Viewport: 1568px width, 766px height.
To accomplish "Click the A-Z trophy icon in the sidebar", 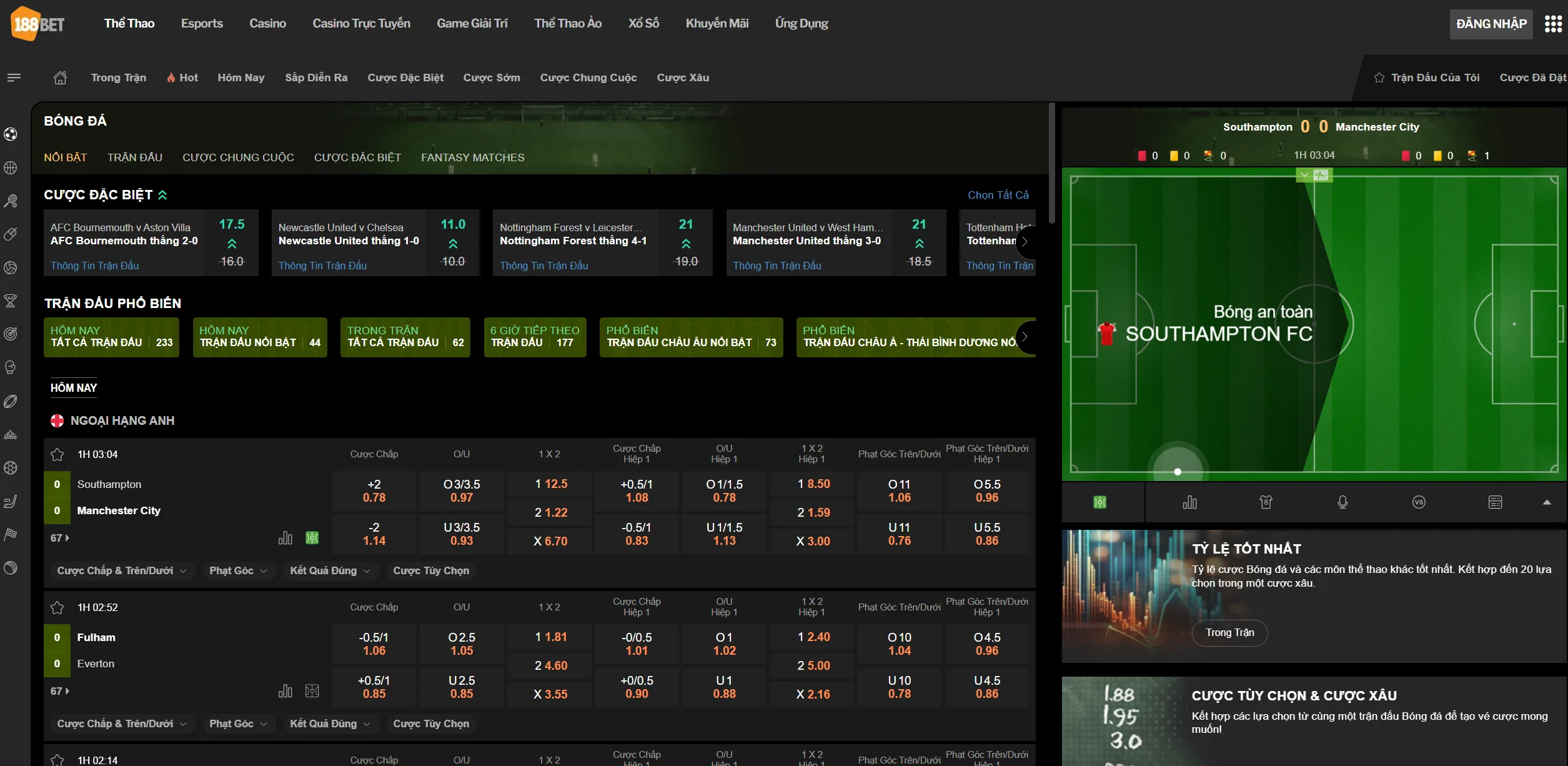I will [x=11, y=301].
